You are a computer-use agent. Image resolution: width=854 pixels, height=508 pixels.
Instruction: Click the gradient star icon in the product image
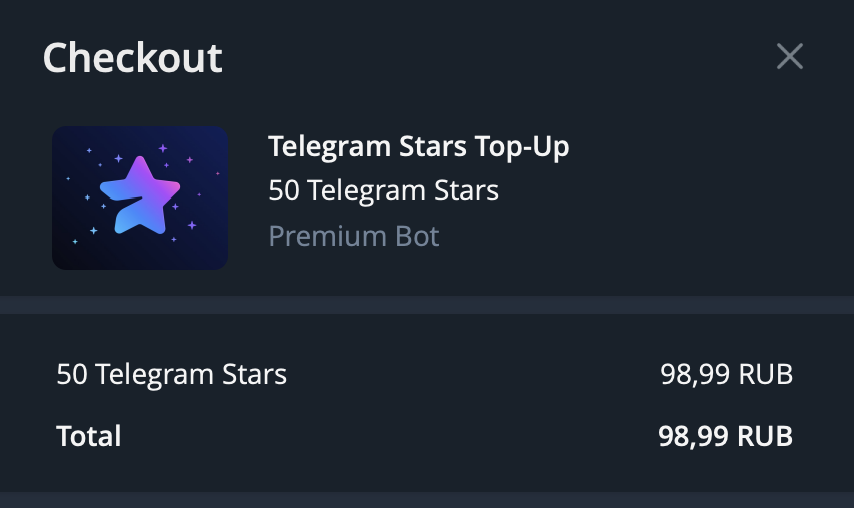coord(140,195)
